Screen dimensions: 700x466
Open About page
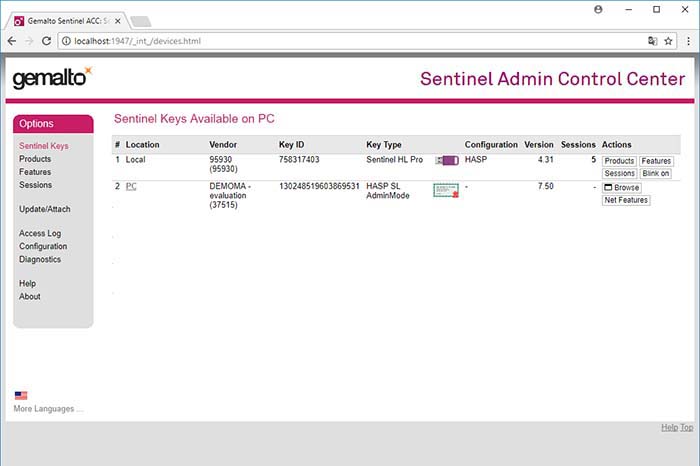(29, 296)
